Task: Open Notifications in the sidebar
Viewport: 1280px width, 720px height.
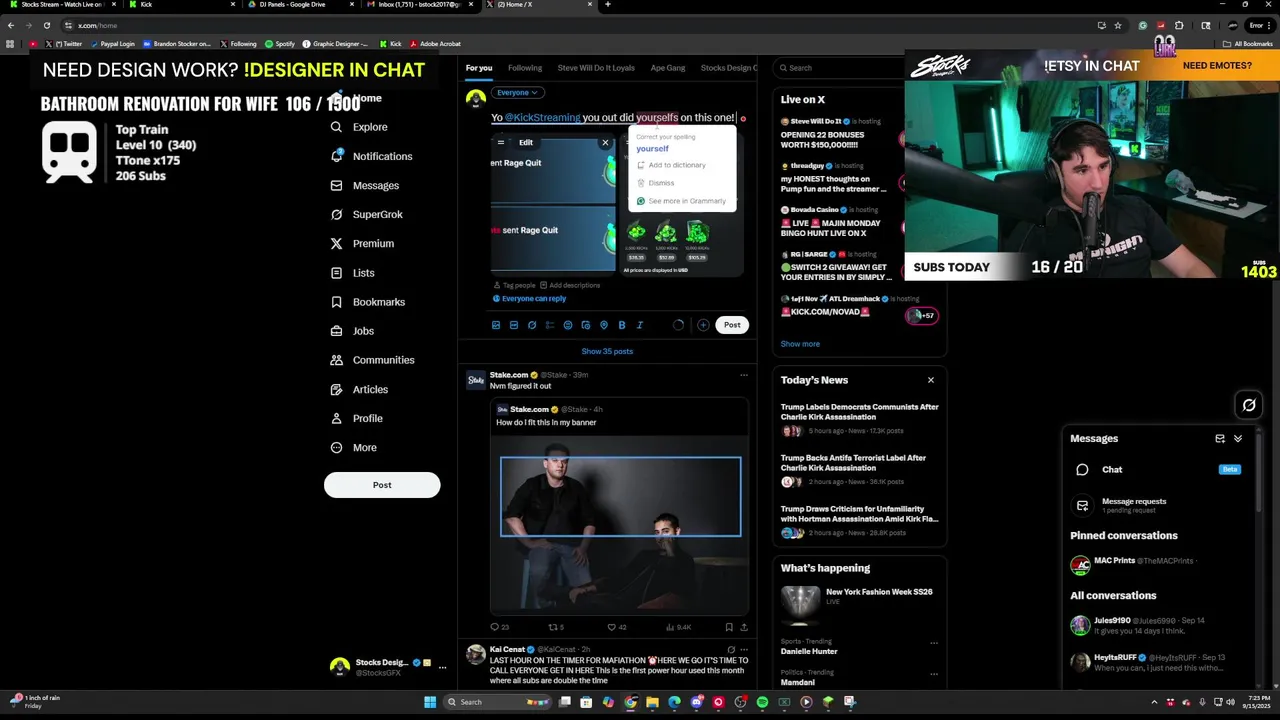Action: point(371,156)
